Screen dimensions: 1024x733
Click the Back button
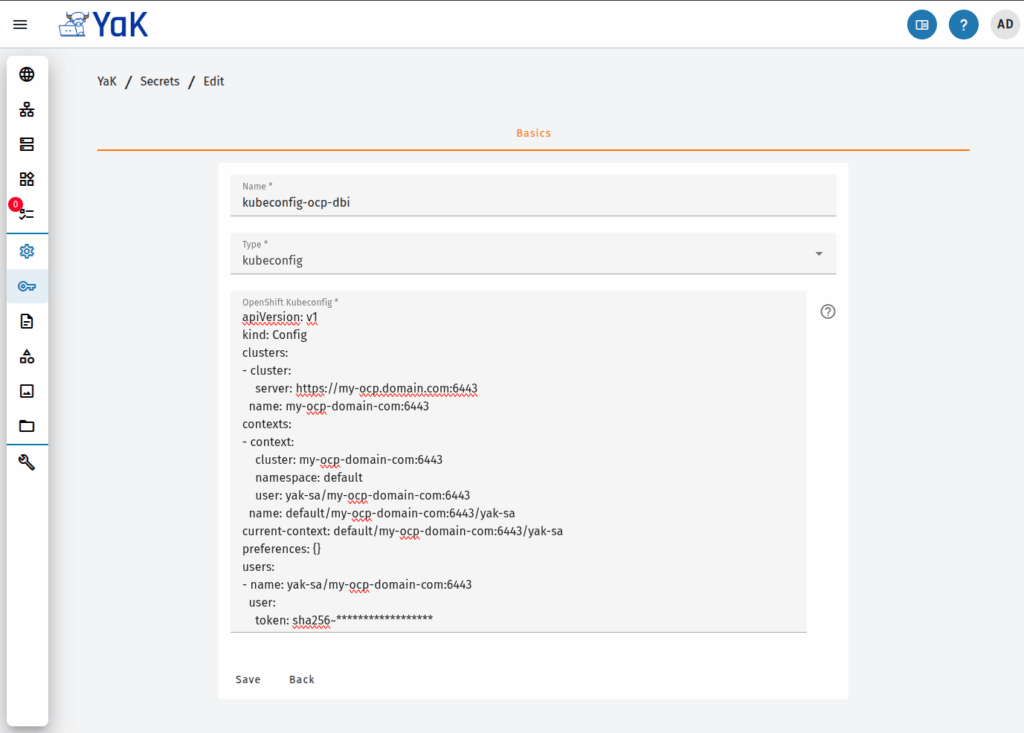[x=302, y=679]
